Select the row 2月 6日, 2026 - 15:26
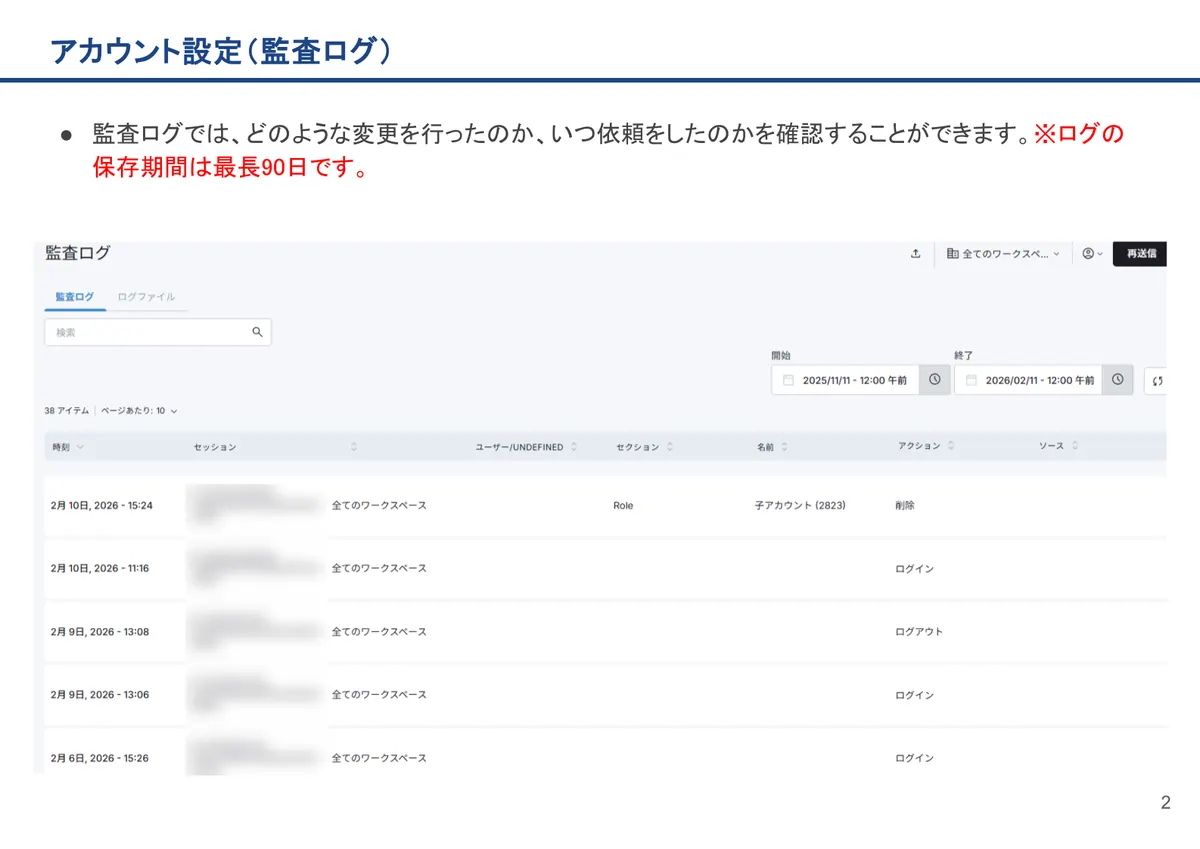The image size is (1200, 849). pyautogui.click(x=605, y=752)
